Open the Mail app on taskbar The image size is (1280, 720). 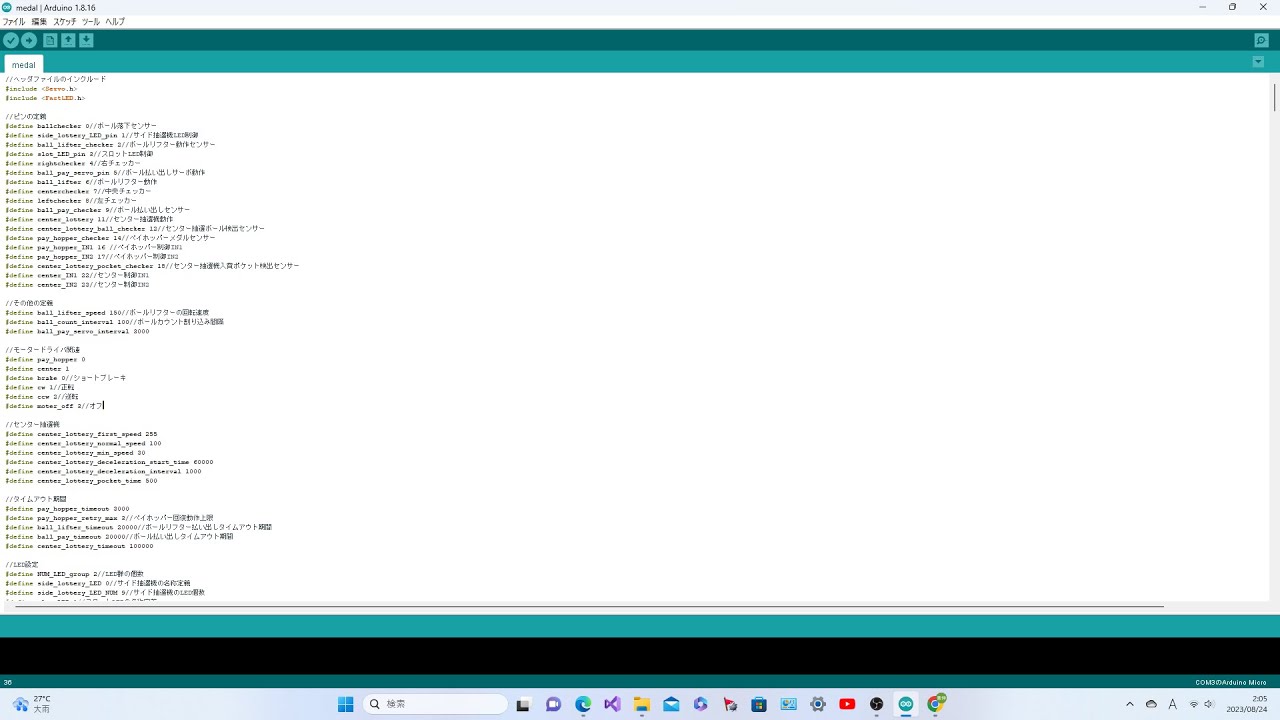[x=671, y=704]
